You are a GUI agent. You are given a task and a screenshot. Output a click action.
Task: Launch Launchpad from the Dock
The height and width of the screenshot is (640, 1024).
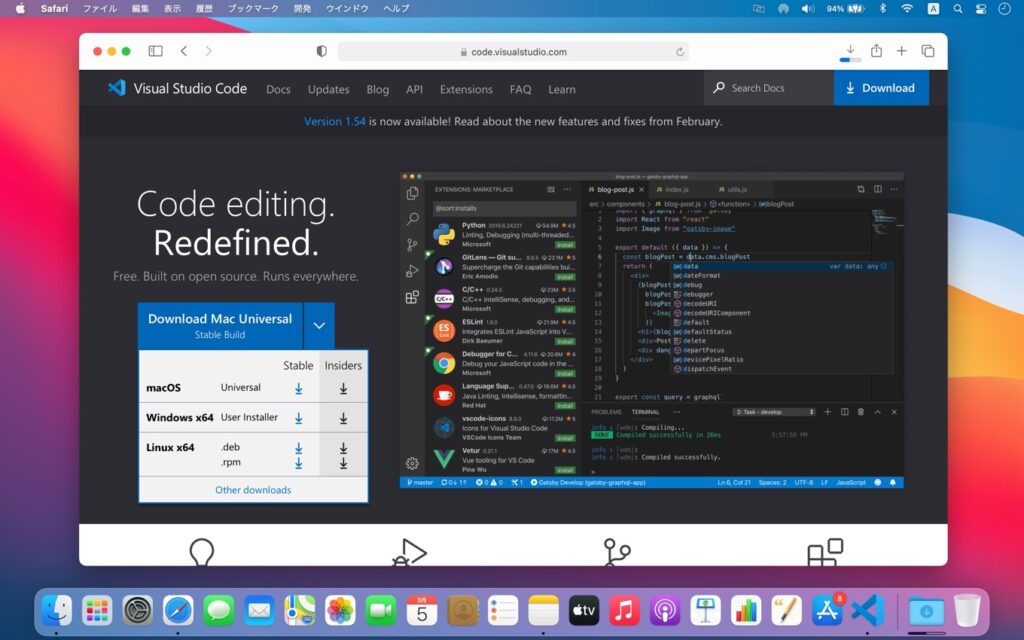[97, 611]
